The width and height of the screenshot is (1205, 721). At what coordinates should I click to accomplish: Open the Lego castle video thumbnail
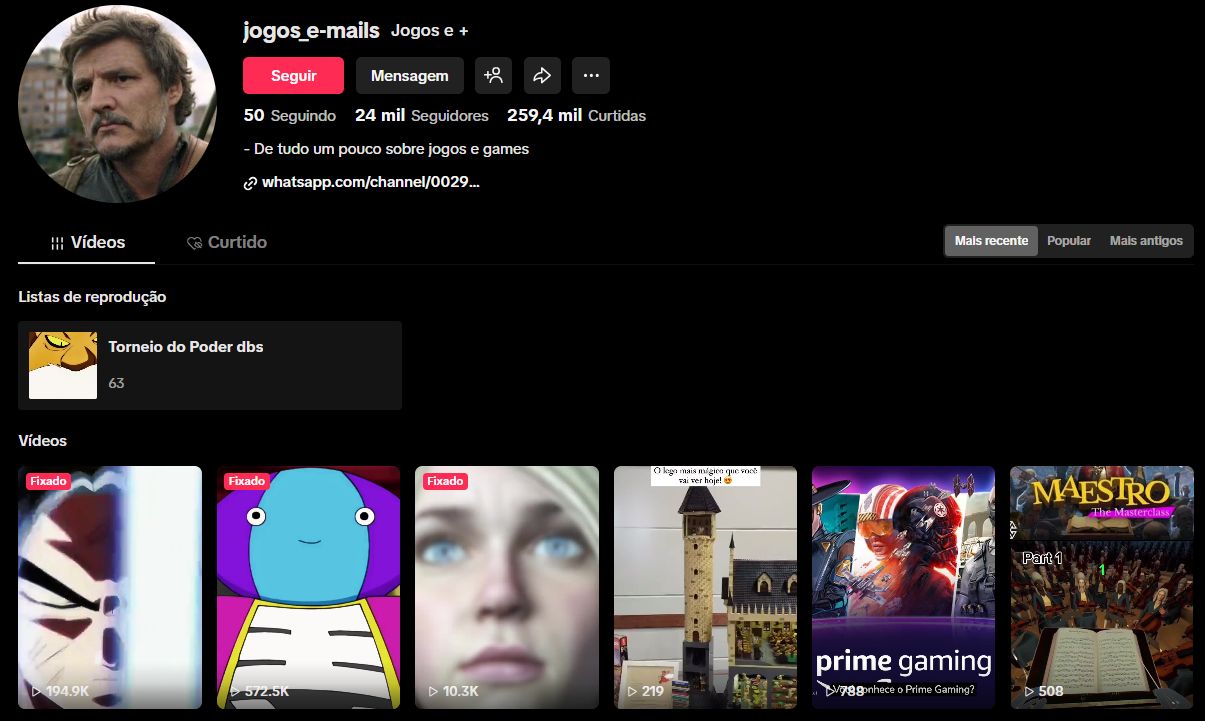click(x=705, y=587)
